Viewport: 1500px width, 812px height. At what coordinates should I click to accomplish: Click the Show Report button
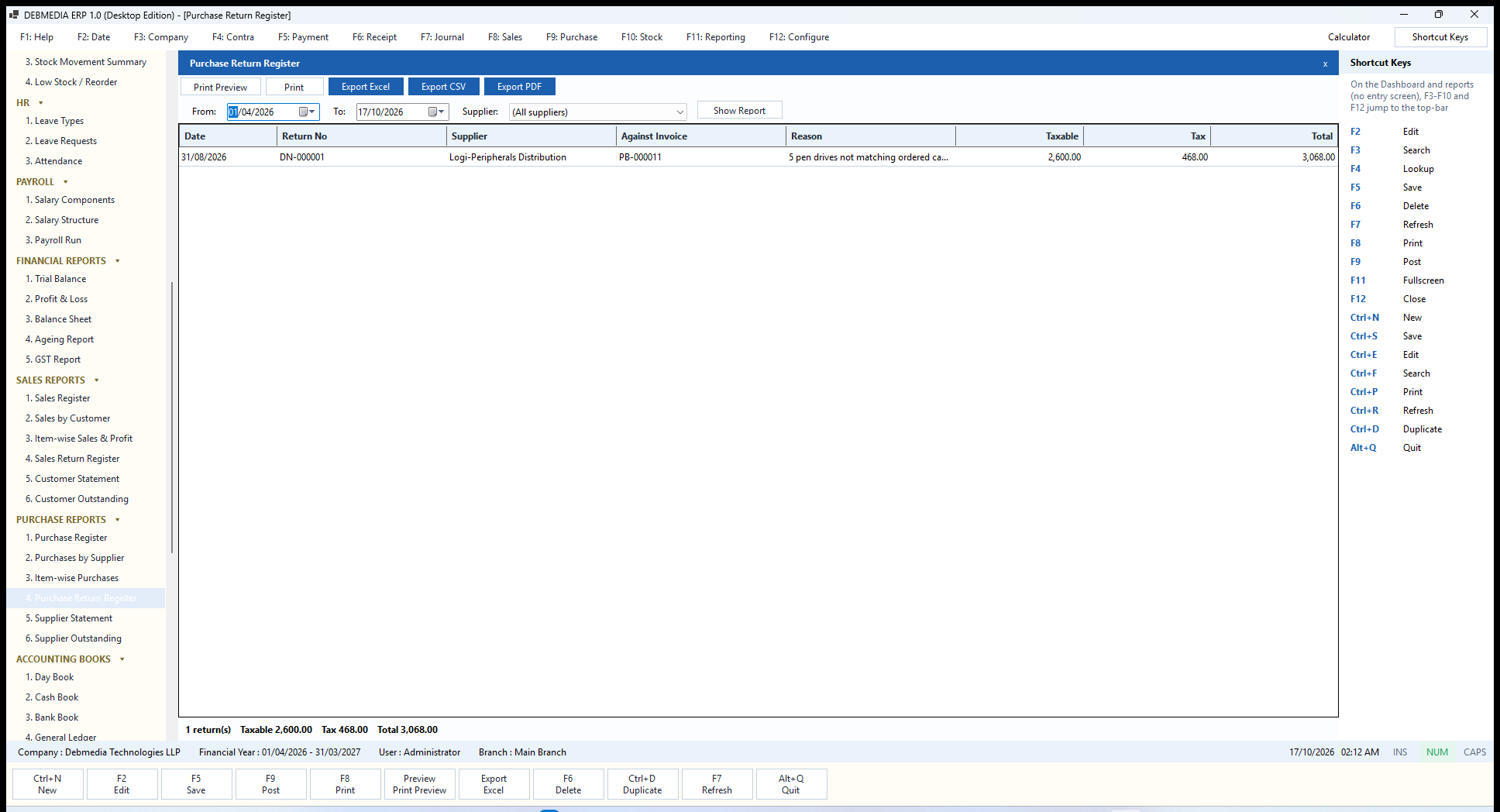(739, 111)
